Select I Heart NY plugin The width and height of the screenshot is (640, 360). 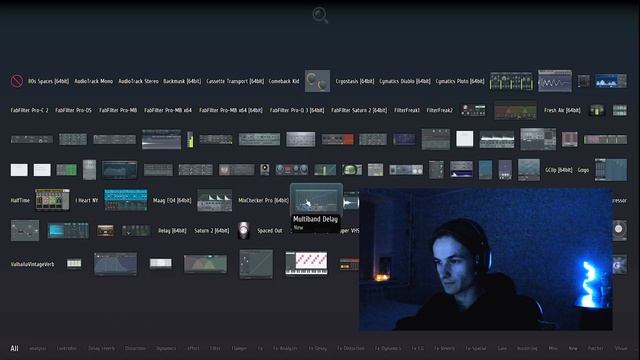87,200
